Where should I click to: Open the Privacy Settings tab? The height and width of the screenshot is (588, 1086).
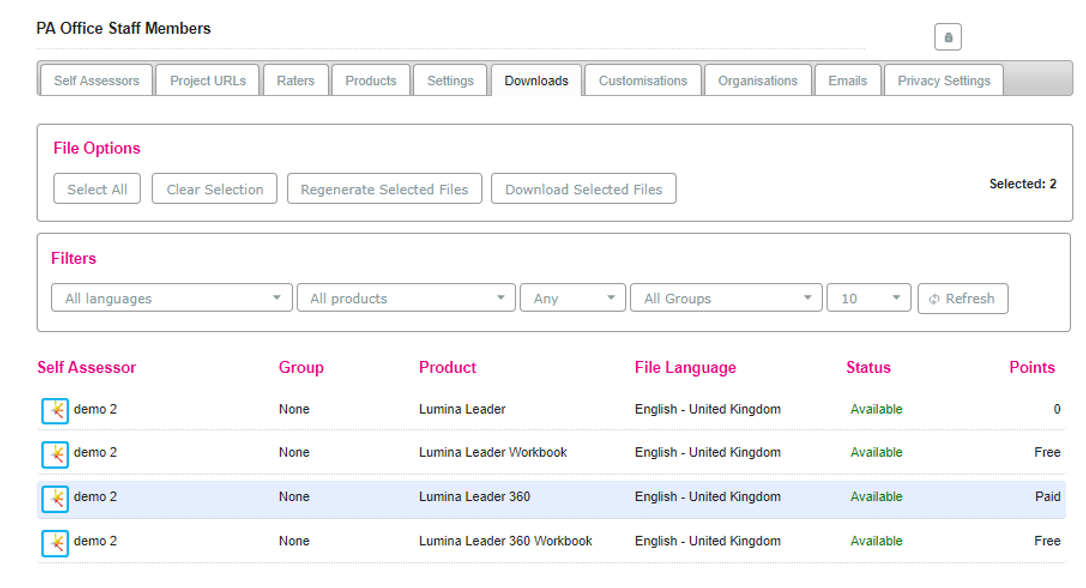click(944, 80)
